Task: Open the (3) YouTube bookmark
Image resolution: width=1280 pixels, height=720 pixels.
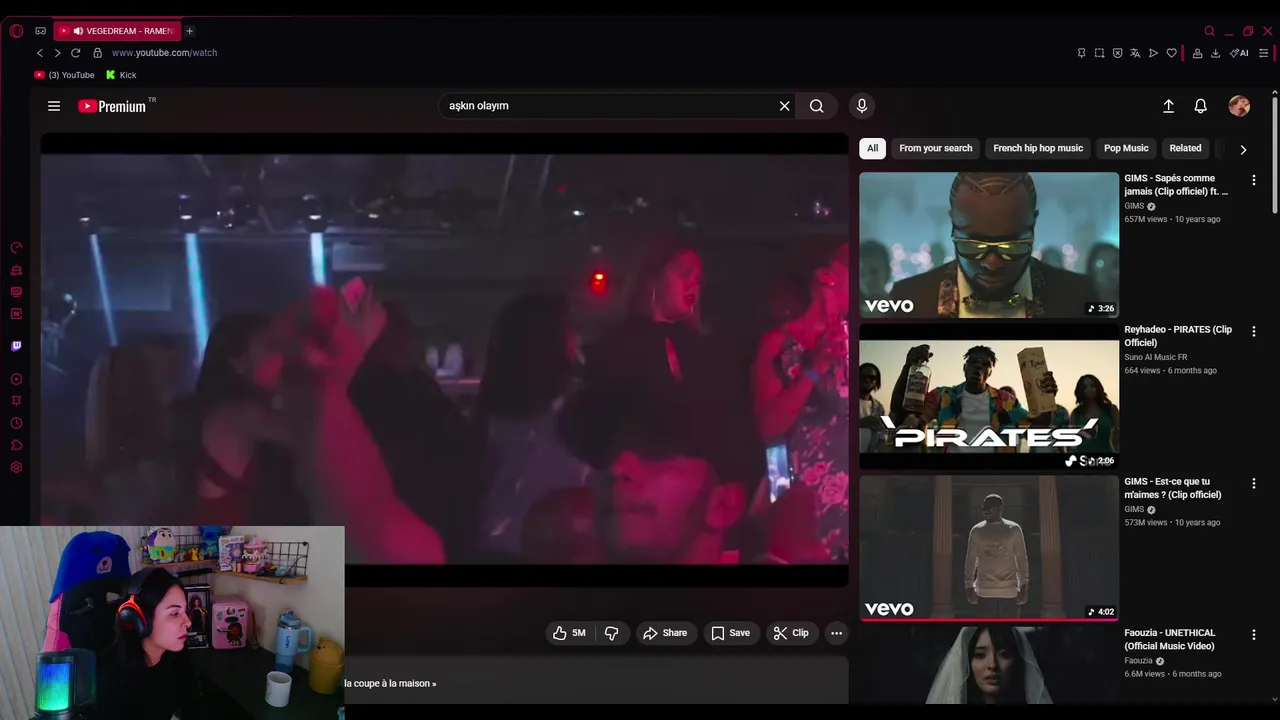Action: click(64, 75)
